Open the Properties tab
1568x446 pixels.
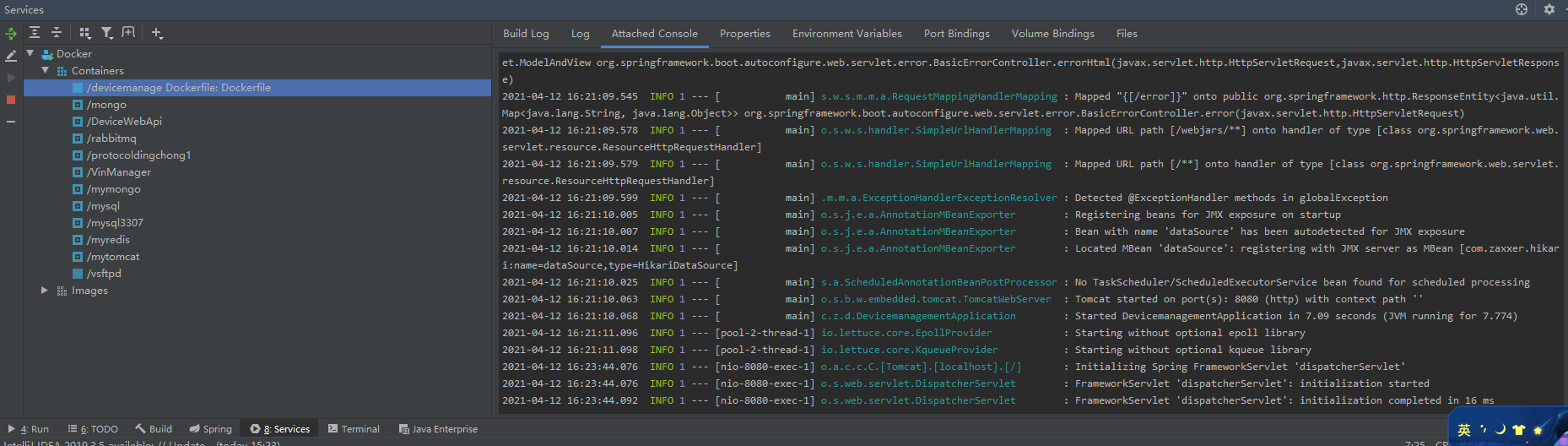pos(744,34)
